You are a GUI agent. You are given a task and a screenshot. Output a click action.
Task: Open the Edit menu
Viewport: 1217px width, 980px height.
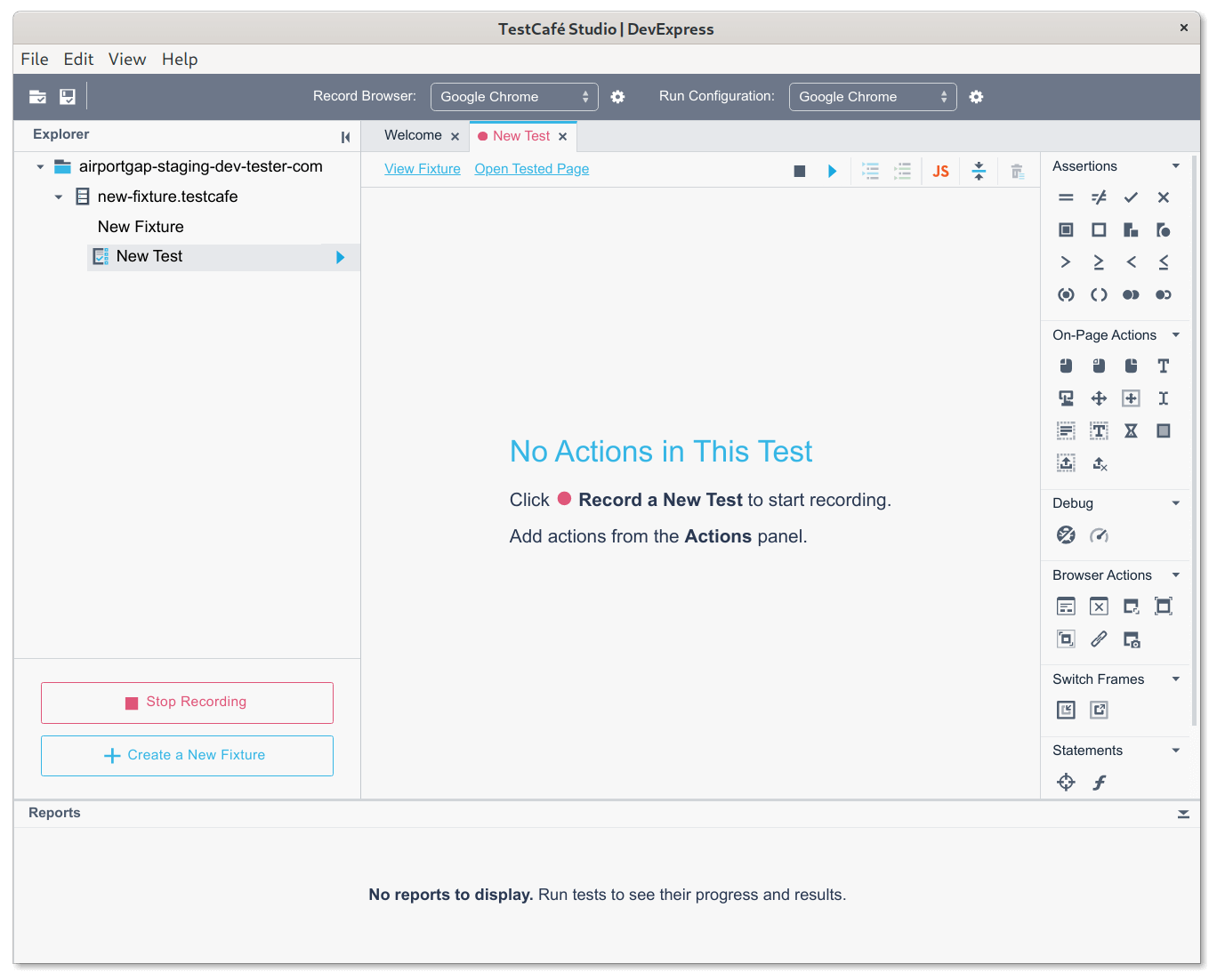tap(78, 60)
